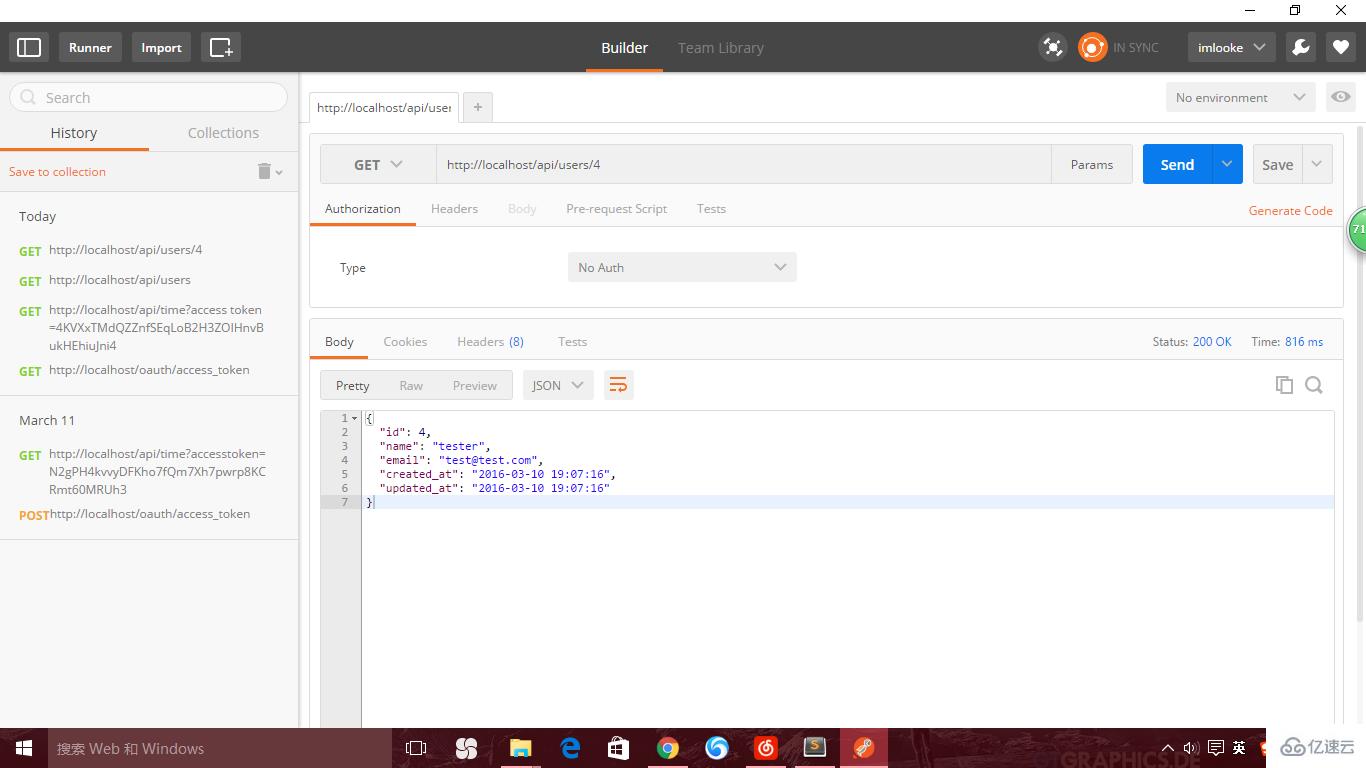Open request Tests tab
Screen dimensions: 1366x768
coord(711,208)
